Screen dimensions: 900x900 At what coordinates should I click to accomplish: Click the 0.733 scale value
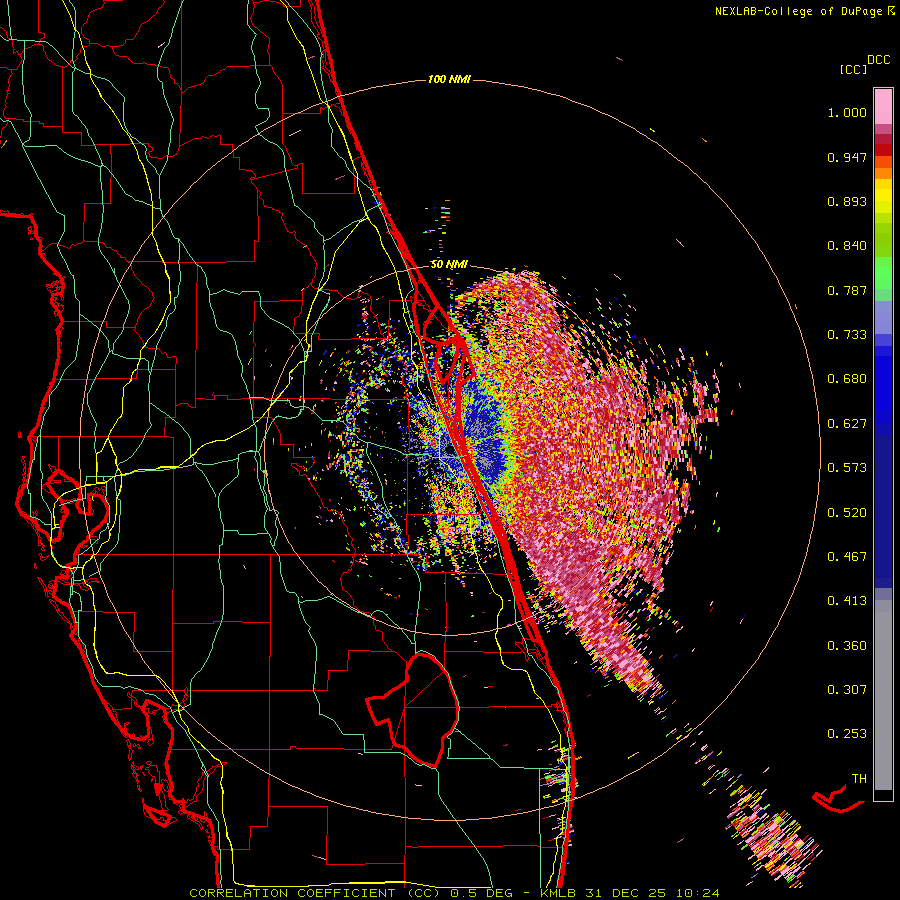point(847,335)
